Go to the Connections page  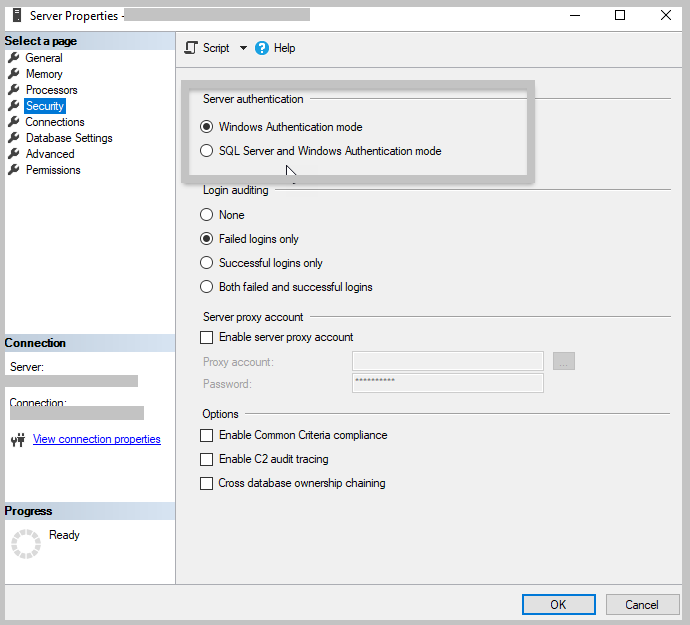point(55,122)
